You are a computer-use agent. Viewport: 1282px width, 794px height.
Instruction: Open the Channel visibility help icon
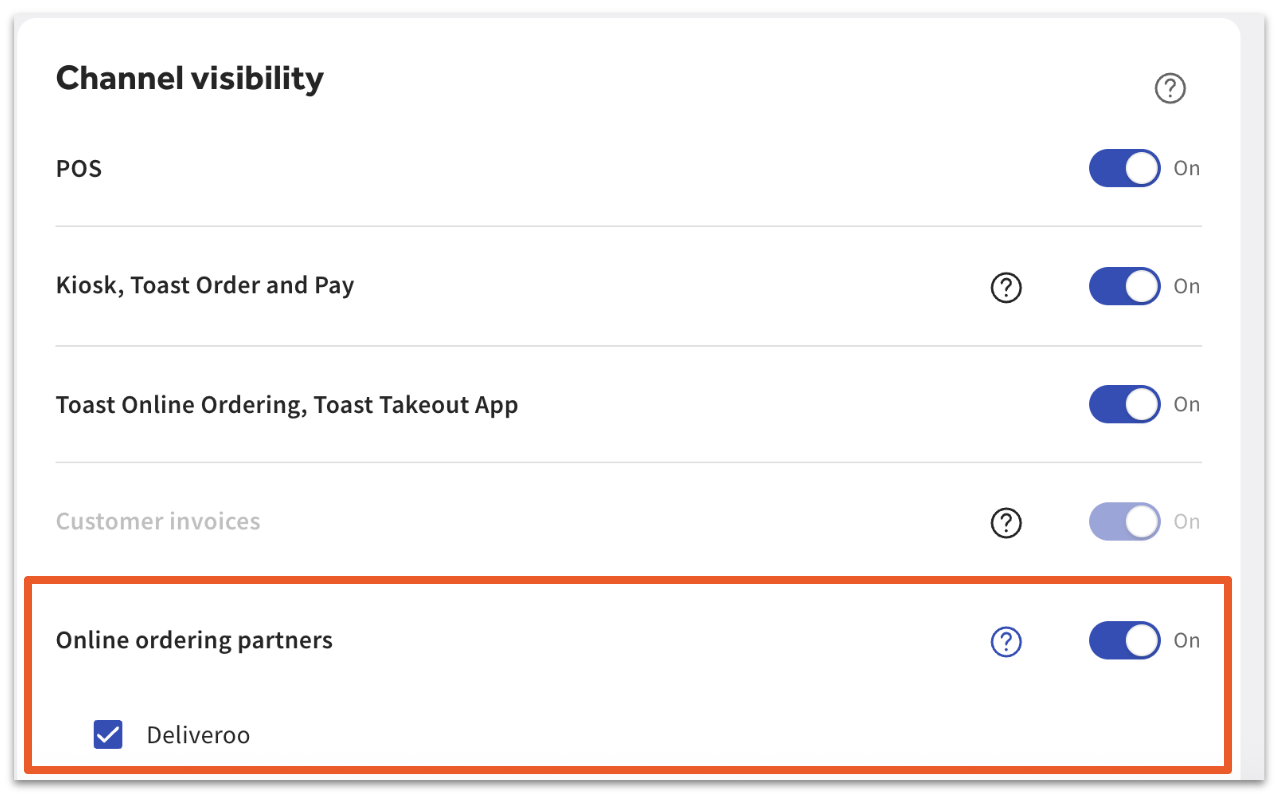click(x=1169, y=89)
